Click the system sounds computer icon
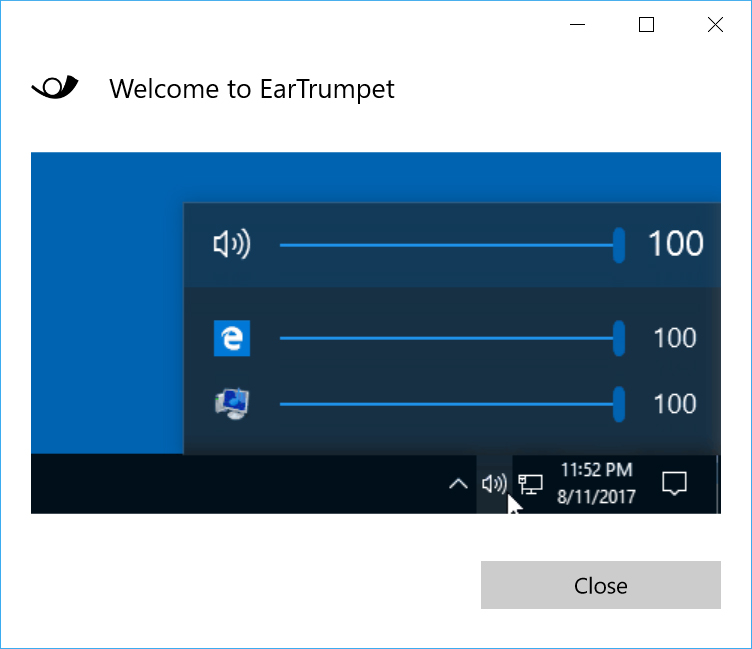The height and width of the screenshot is (649, 752). pyautogui.click(x=232, y=404)
